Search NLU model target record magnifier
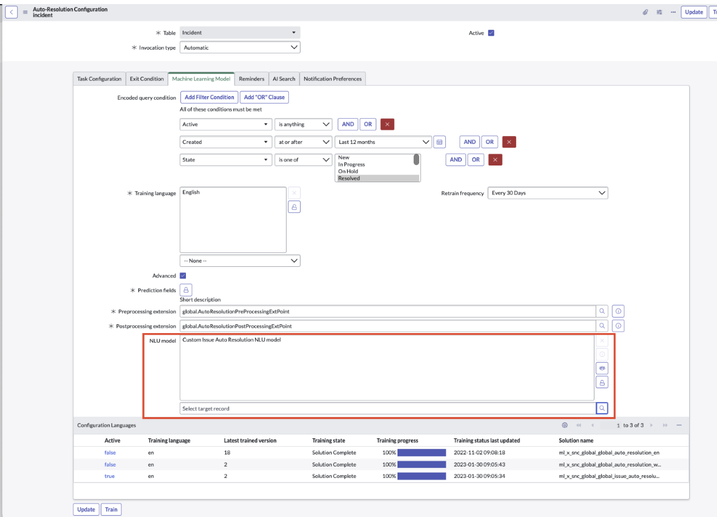The height and width of the screenshot is (517, 717). (x=602, y=408)
